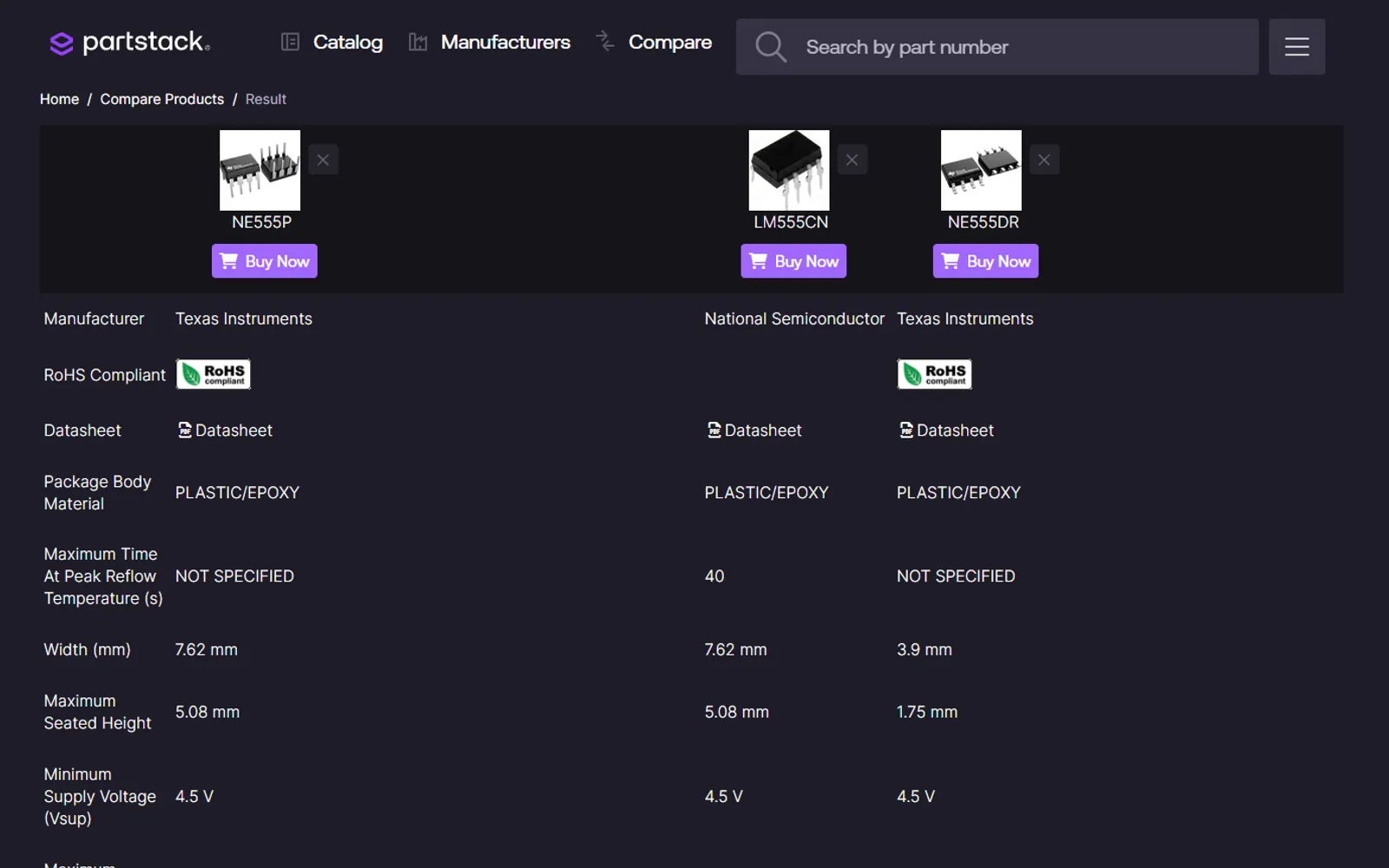Click the Manufacturer row label
Screen dimensions: 1389x868
[x=94, y=319]
